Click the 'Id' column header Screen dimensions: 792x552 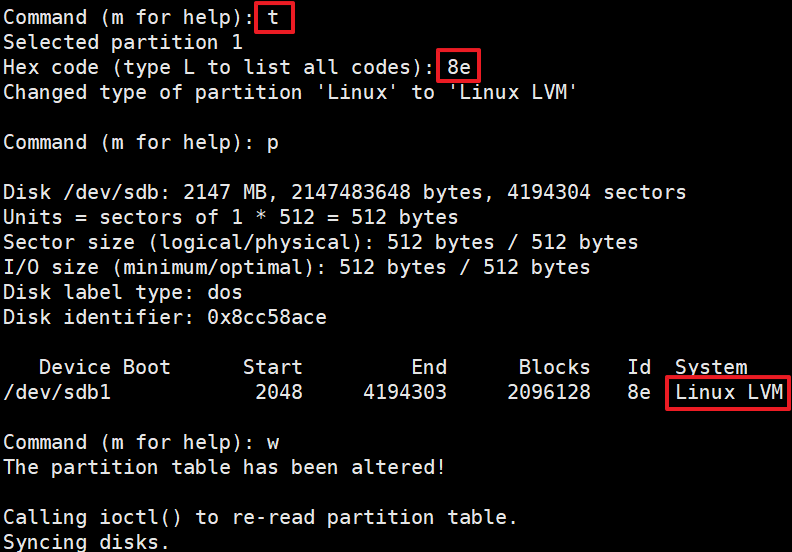pos(639,367)
